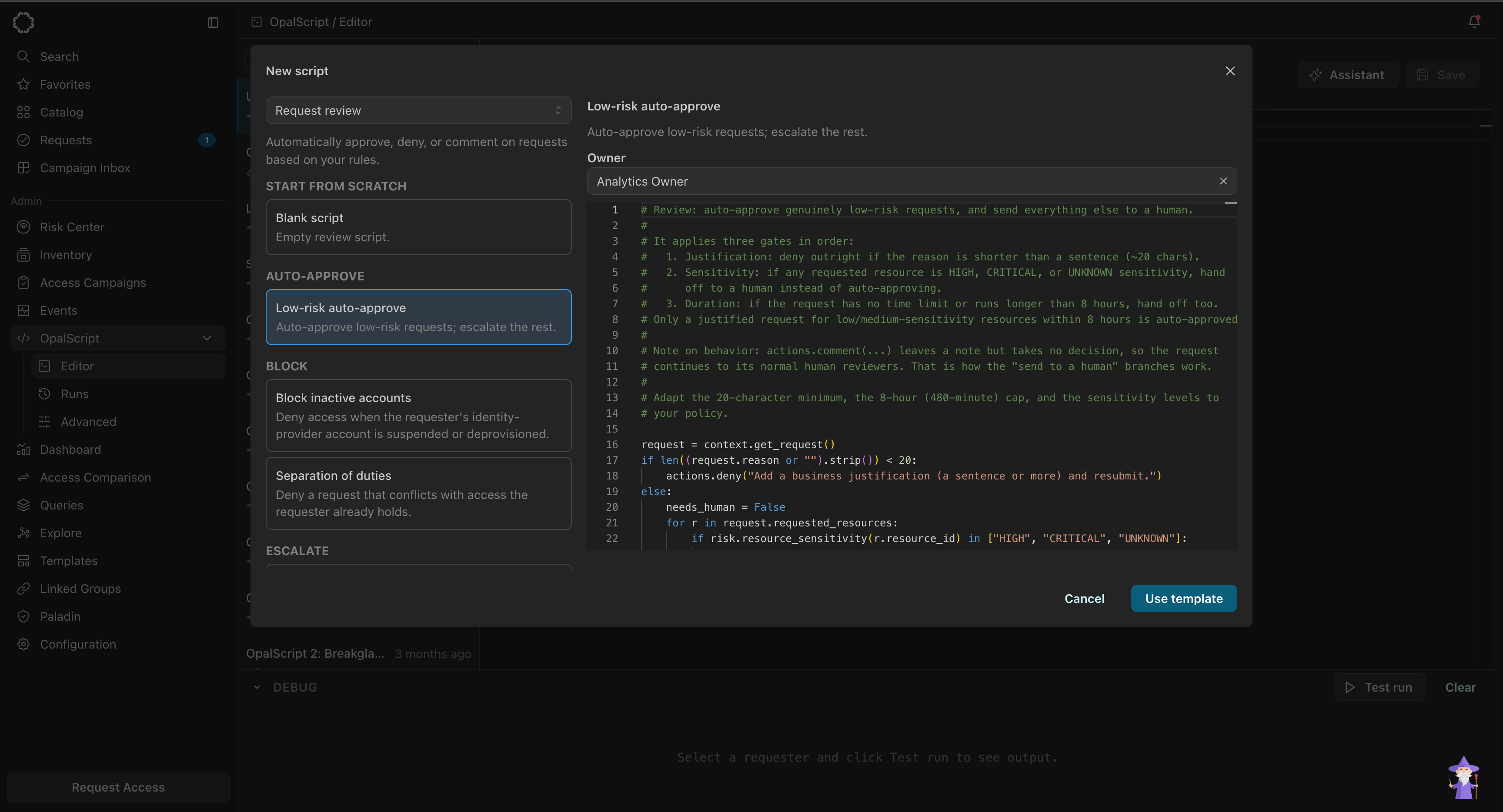This screenshot has width=1503, height=812.
Task: Click the Catalog grid icon
Action: tap(23, 112)
